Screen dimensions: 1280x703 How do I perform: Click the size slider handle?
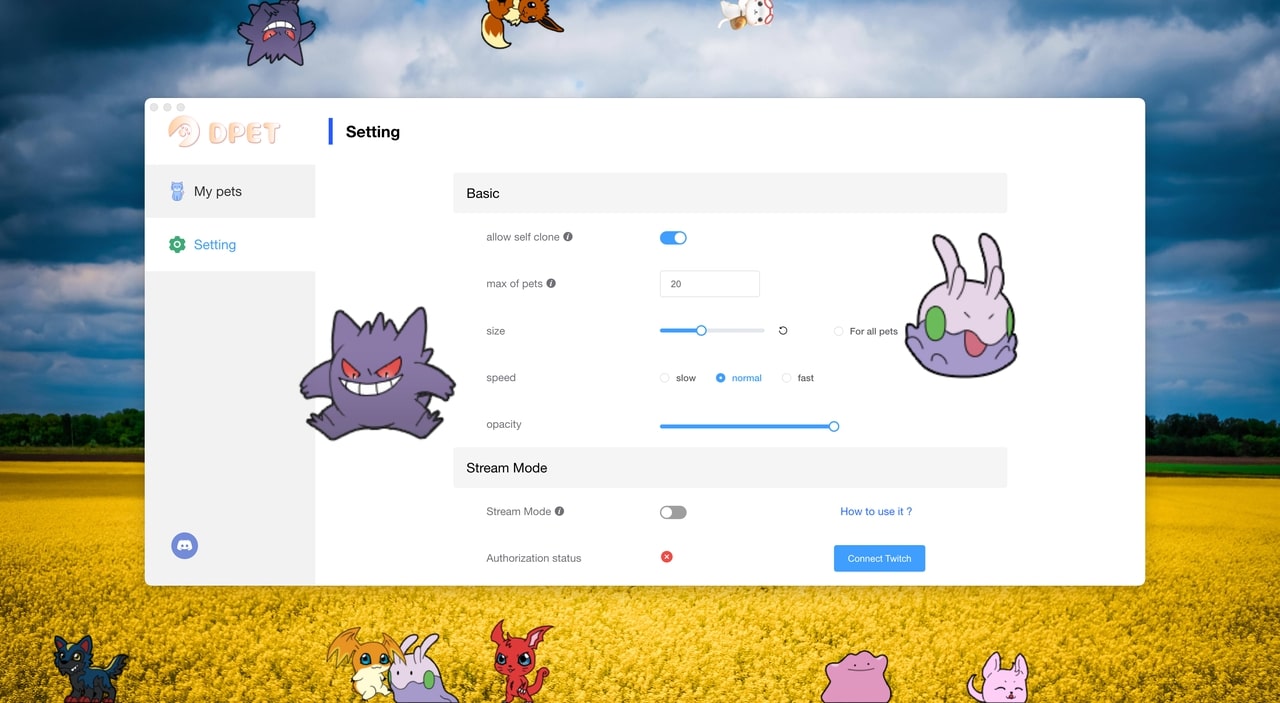click(x=701, y=330)
